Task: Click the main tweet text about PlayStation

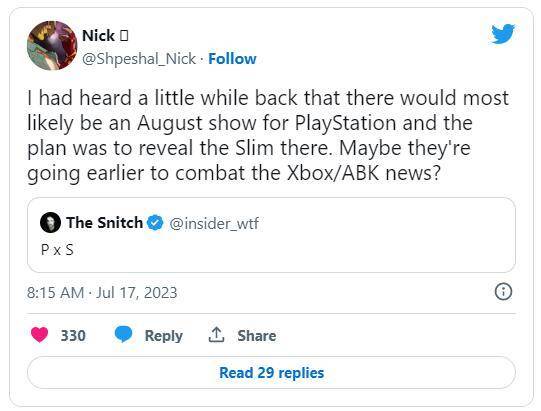Action: 268,135
